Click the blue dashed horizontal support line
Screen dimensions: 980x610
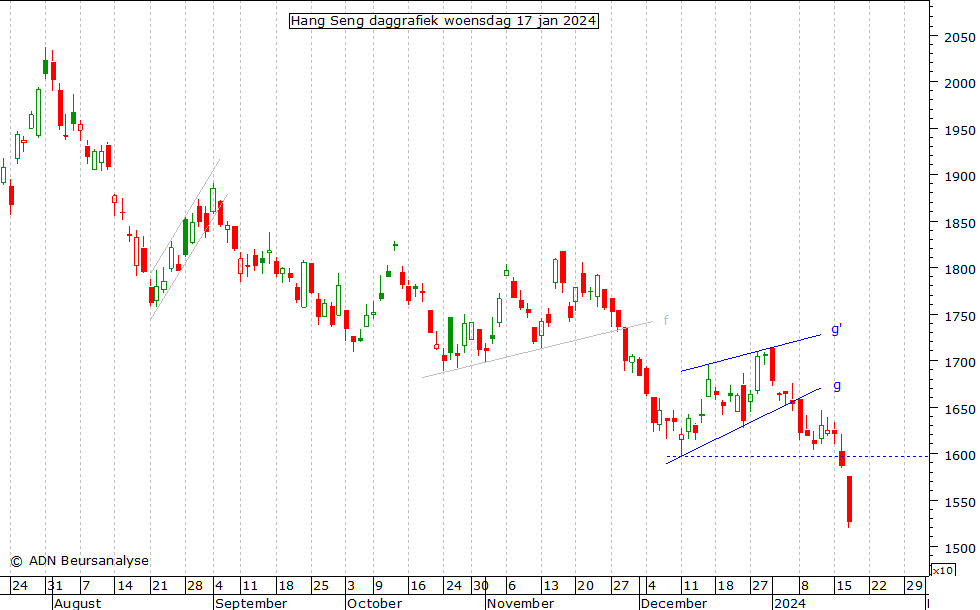click(760, 457)
